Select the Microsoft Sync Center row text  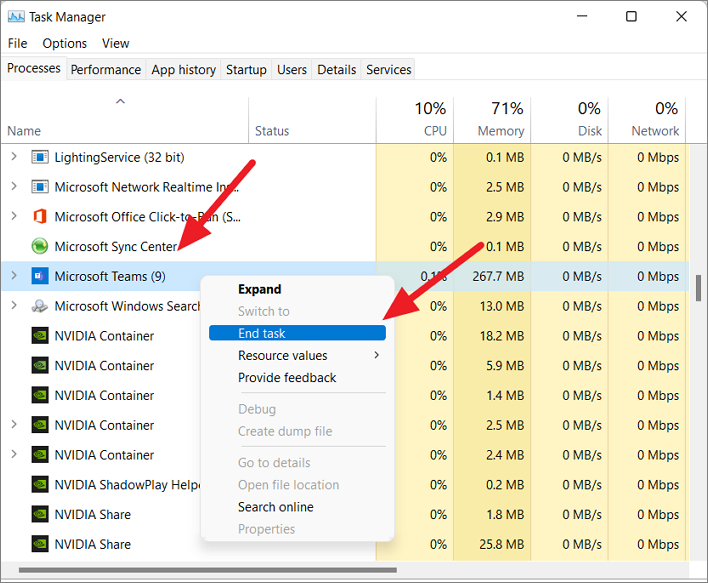116,247
